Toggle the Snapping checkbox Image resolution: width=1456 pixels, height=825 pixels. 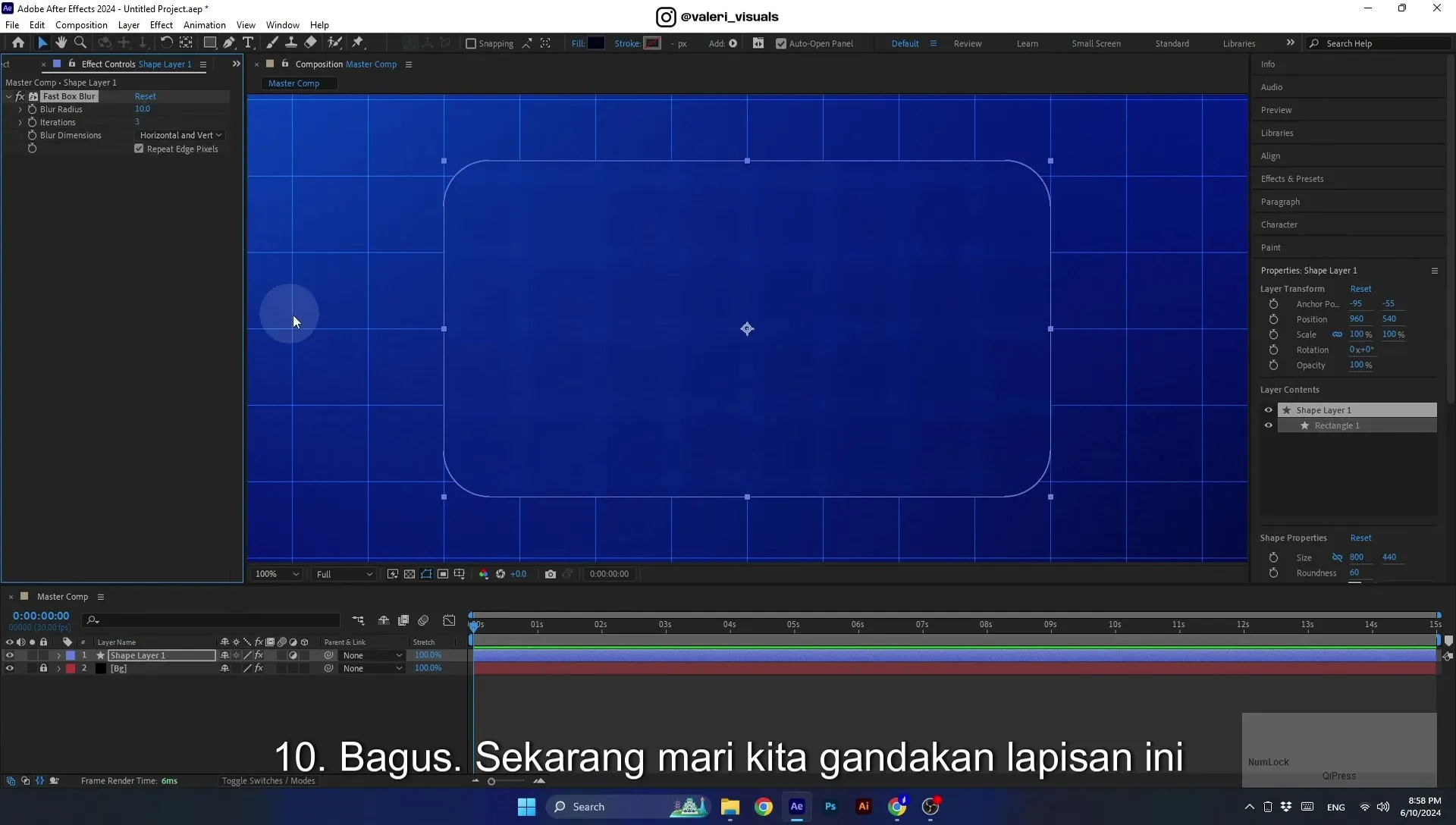click(471, 44)
